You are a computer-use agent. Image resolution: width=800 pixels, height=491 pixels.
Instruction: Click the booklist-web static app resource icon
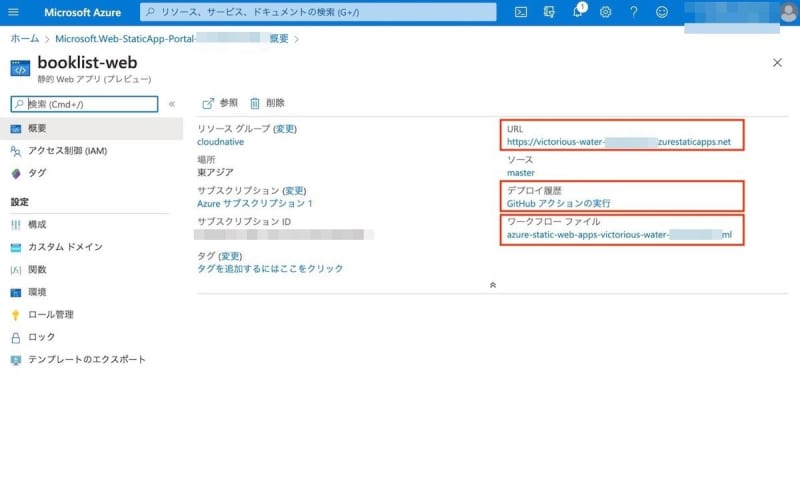[20, 68]
